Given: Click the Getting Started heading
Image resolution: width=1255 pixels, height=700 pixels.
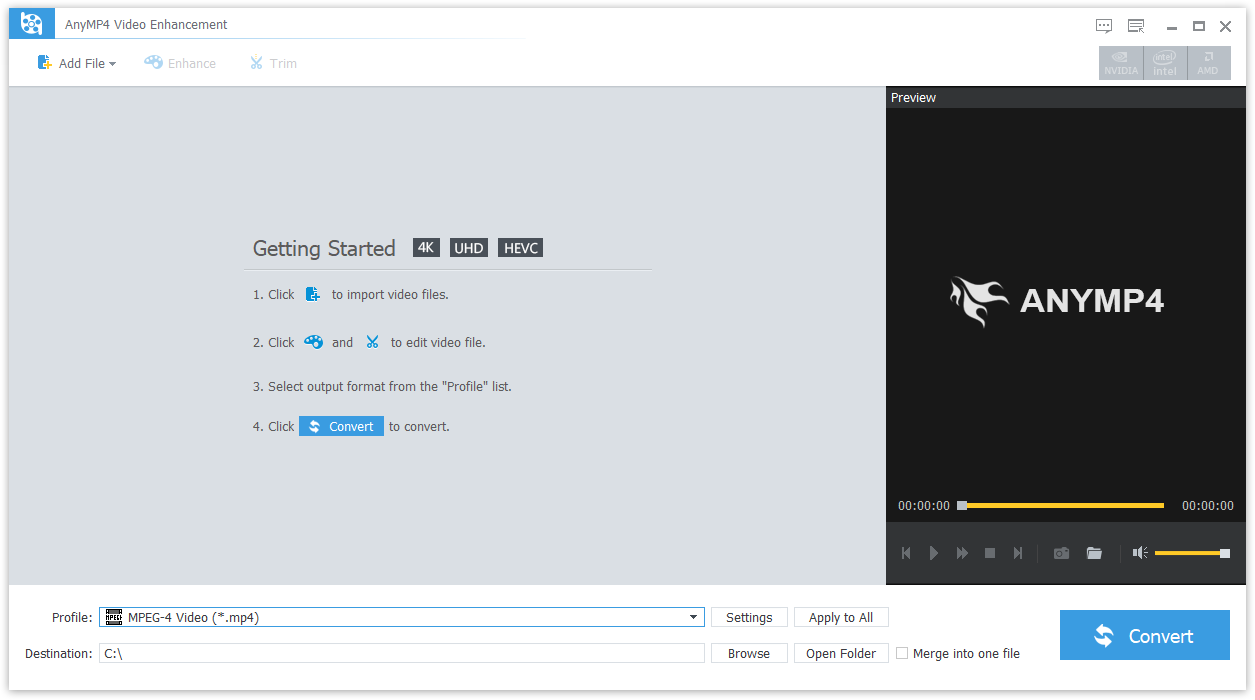Looking at the screenshot, I should point(324,248).
